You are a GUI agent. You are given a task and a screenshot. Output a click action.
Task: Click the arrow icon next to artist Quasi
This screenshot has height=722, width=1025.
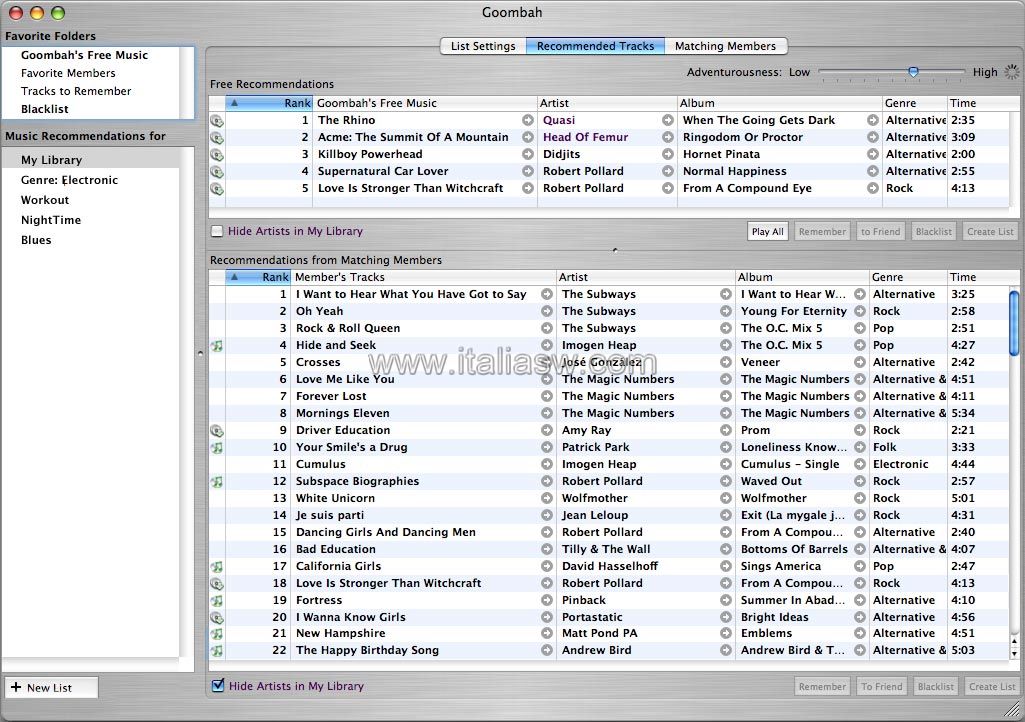coord(667,120)
